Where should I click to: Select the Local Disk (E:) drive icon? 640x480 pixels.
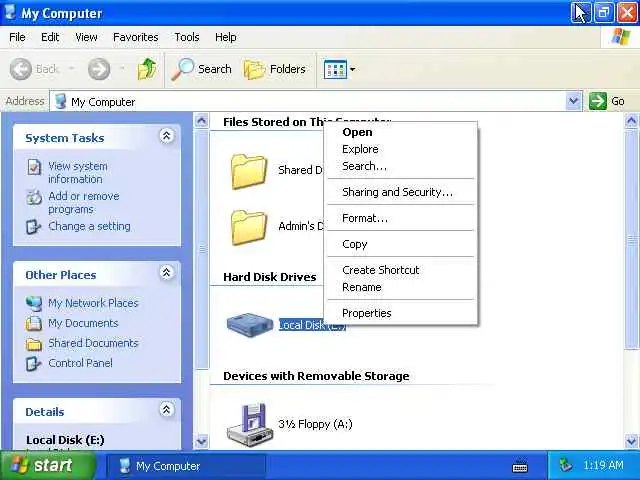point(249,325)
